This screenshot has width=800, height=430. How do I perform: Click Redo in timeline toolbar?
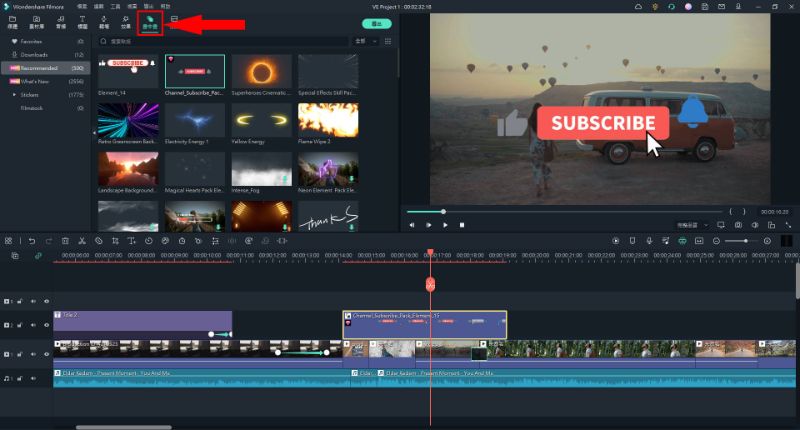[x=48, y=241]
